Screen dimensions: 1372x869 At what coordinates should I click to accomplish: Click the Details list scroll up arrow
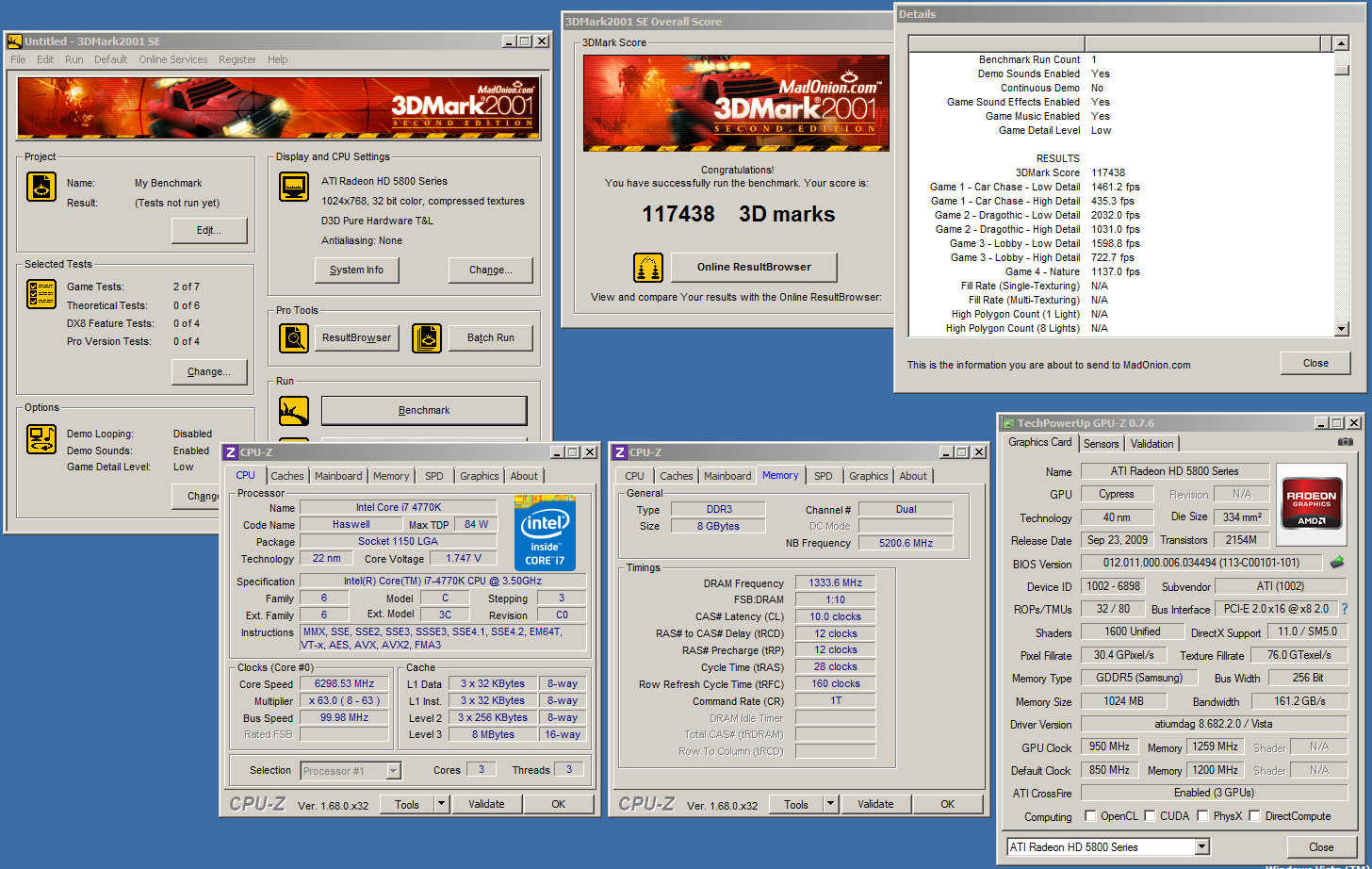(1342, 43)
